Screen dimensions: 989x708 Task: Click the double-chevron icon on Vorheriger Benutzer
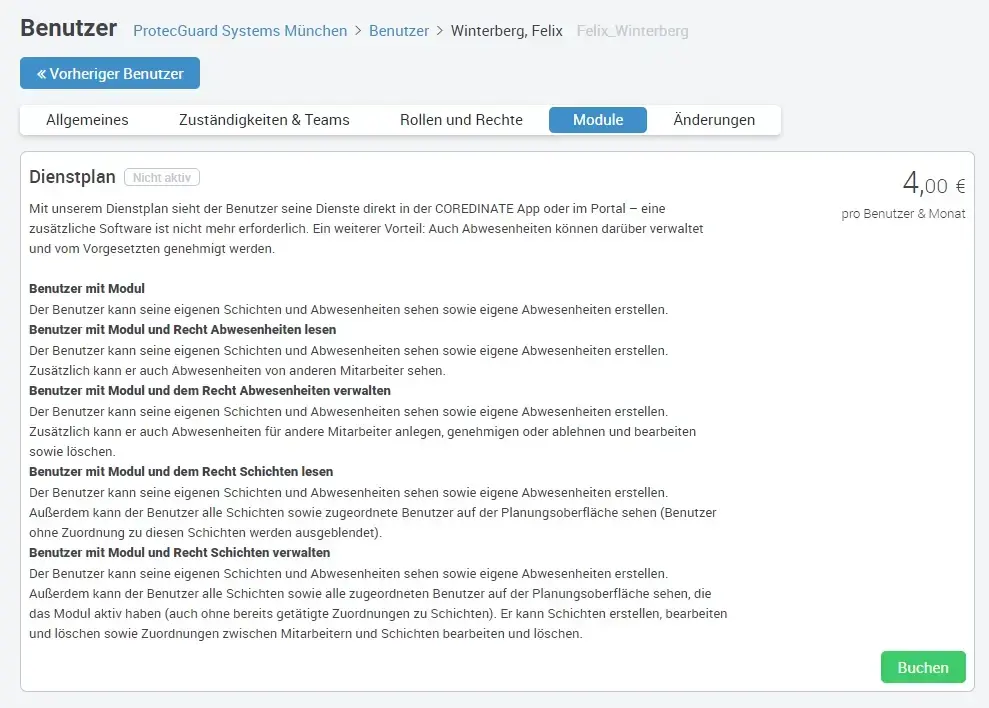click(x=42, y=72)
